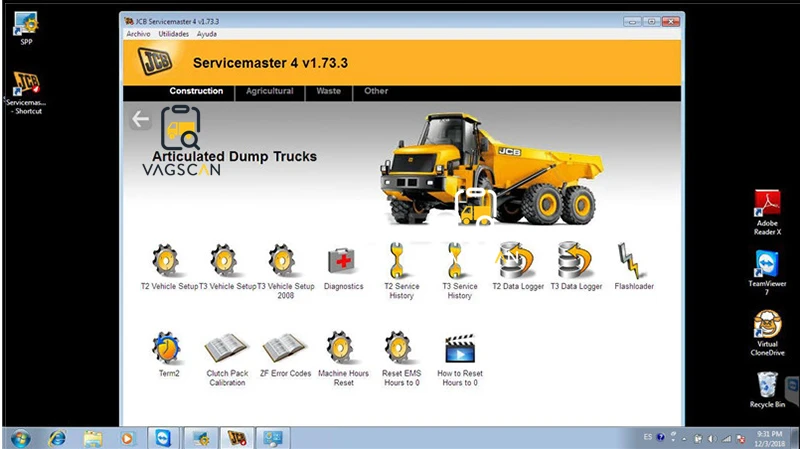Viewport: 800px width, 449px height.
Task: Open Reset EMS Hours to 0
Action: pos(398,348)
